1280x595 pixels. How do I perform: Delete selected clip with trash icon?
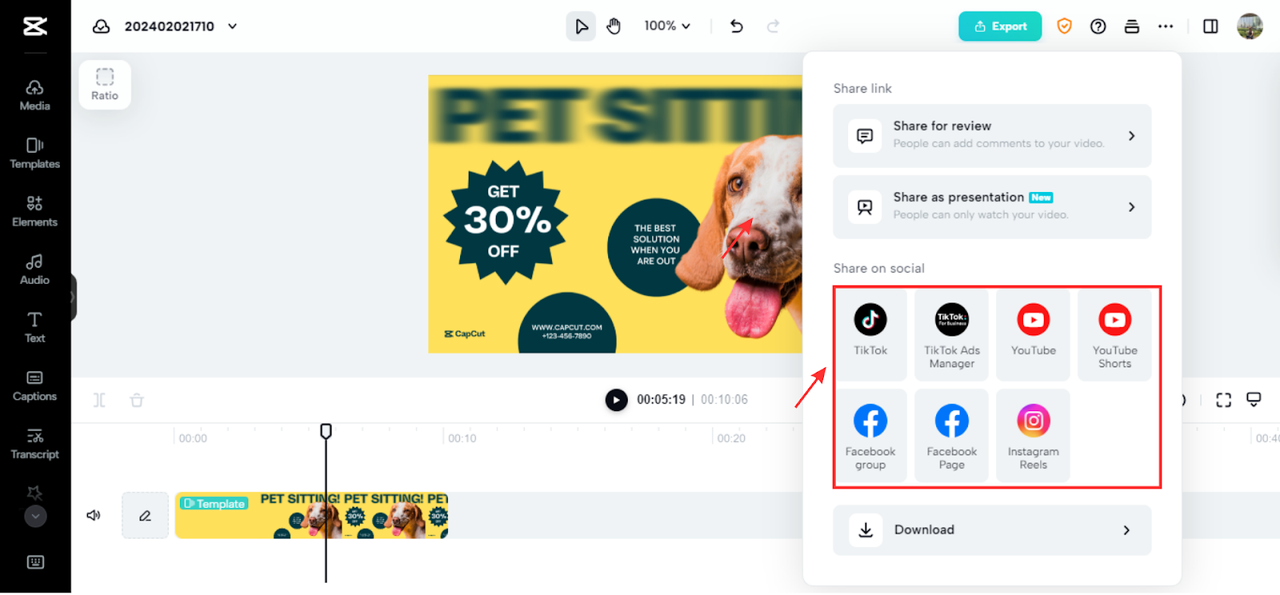tap(137, 400)
